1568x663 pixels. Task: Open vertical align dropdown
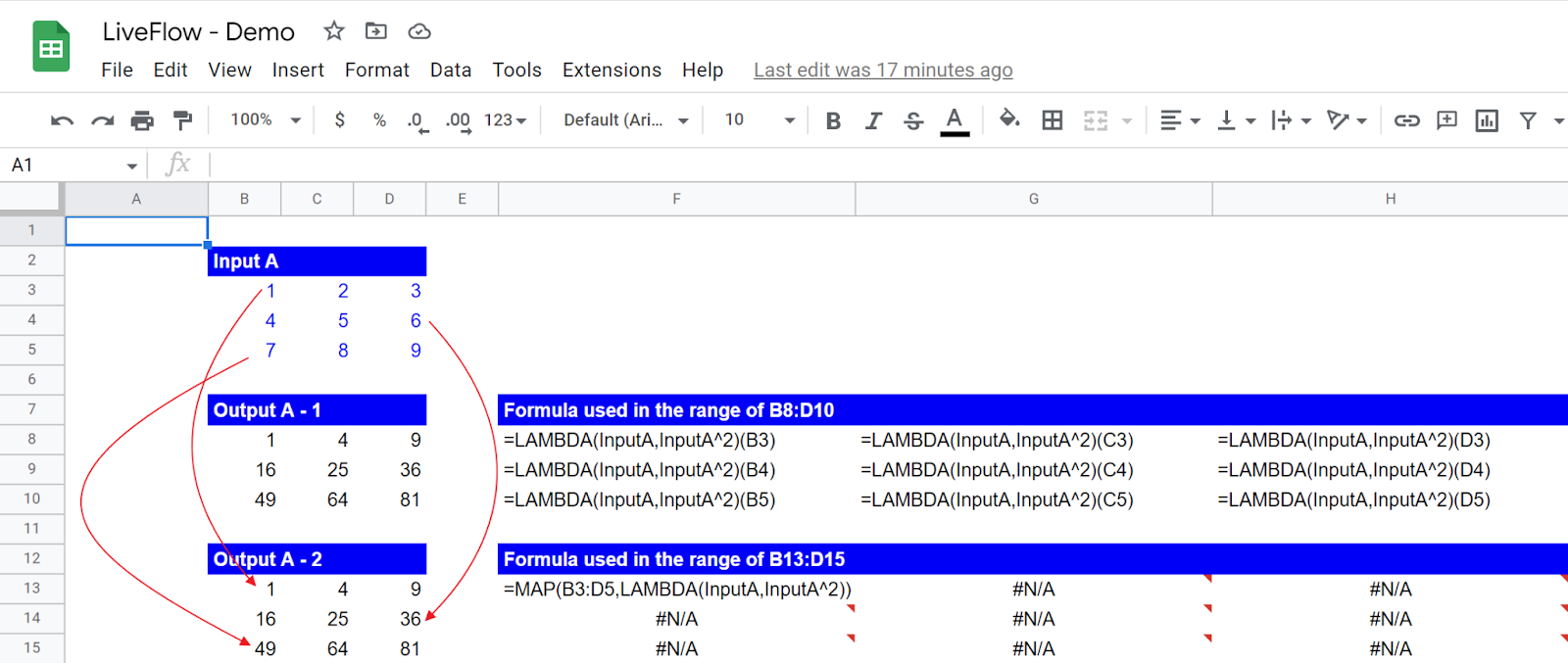click(1236, 120)
